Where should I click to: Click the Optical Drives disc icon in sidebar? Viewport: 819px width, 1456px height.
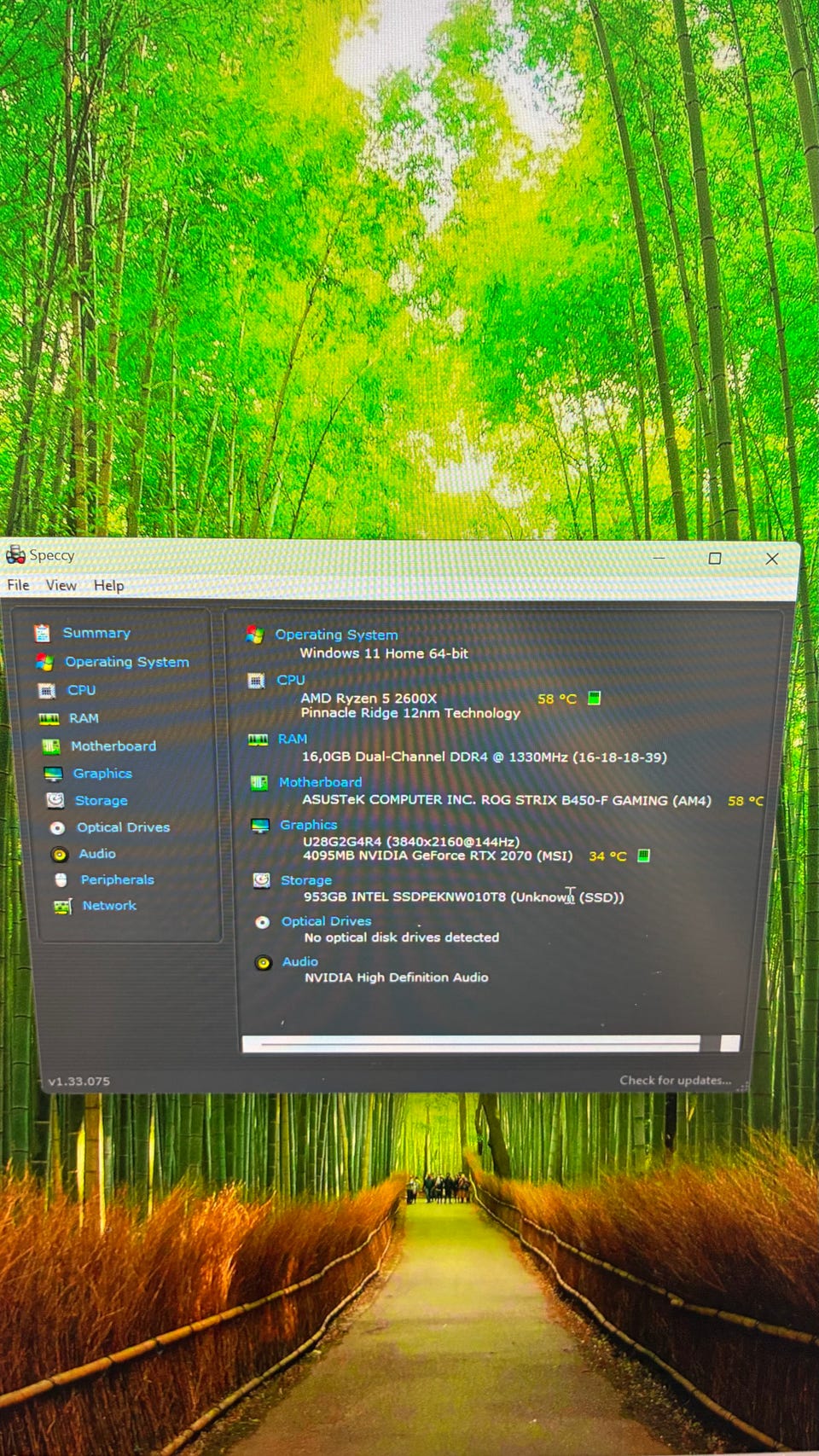pyautogui.click(x=57, y=827)
